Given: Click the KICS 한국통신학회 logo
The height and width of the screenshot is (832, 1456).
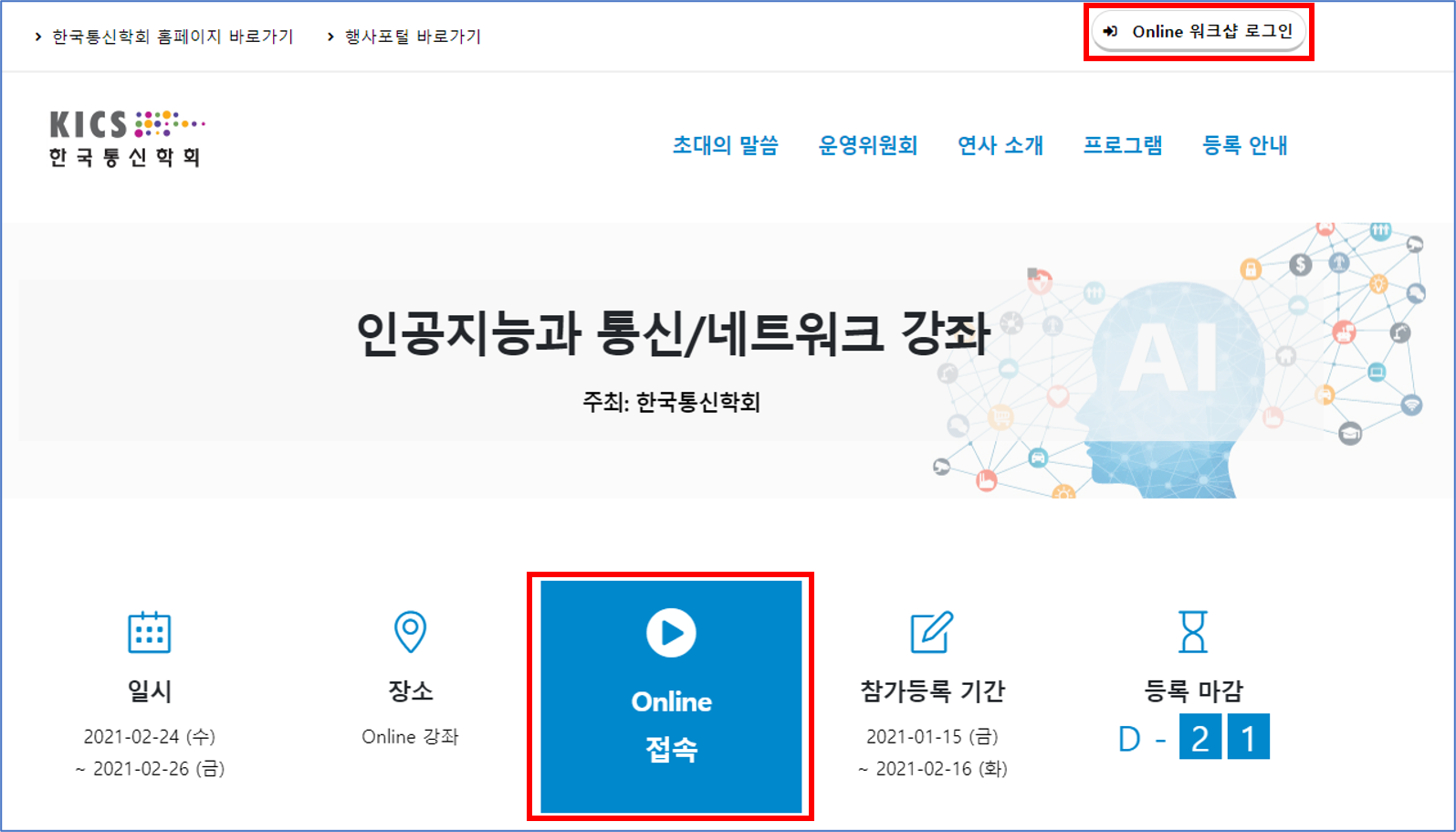Looking at the screenshot, I should (x=126, y=138).
